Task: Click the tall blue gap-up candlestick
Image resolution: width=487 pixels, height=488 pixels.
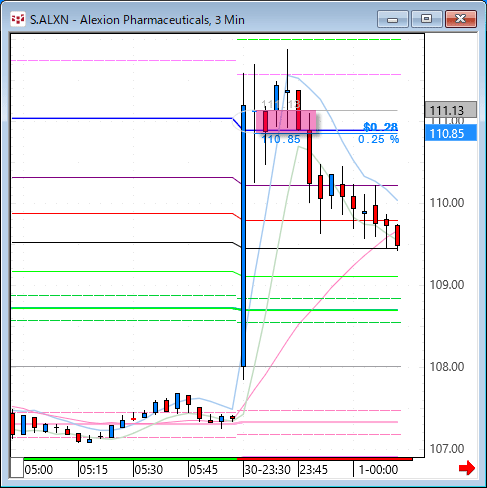Action: point(244,236)
